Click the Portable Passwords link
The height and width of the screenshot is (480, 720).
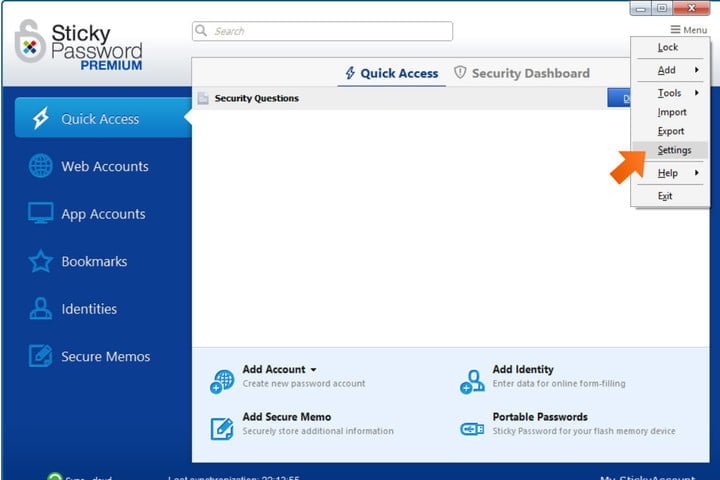pos(540,417)
